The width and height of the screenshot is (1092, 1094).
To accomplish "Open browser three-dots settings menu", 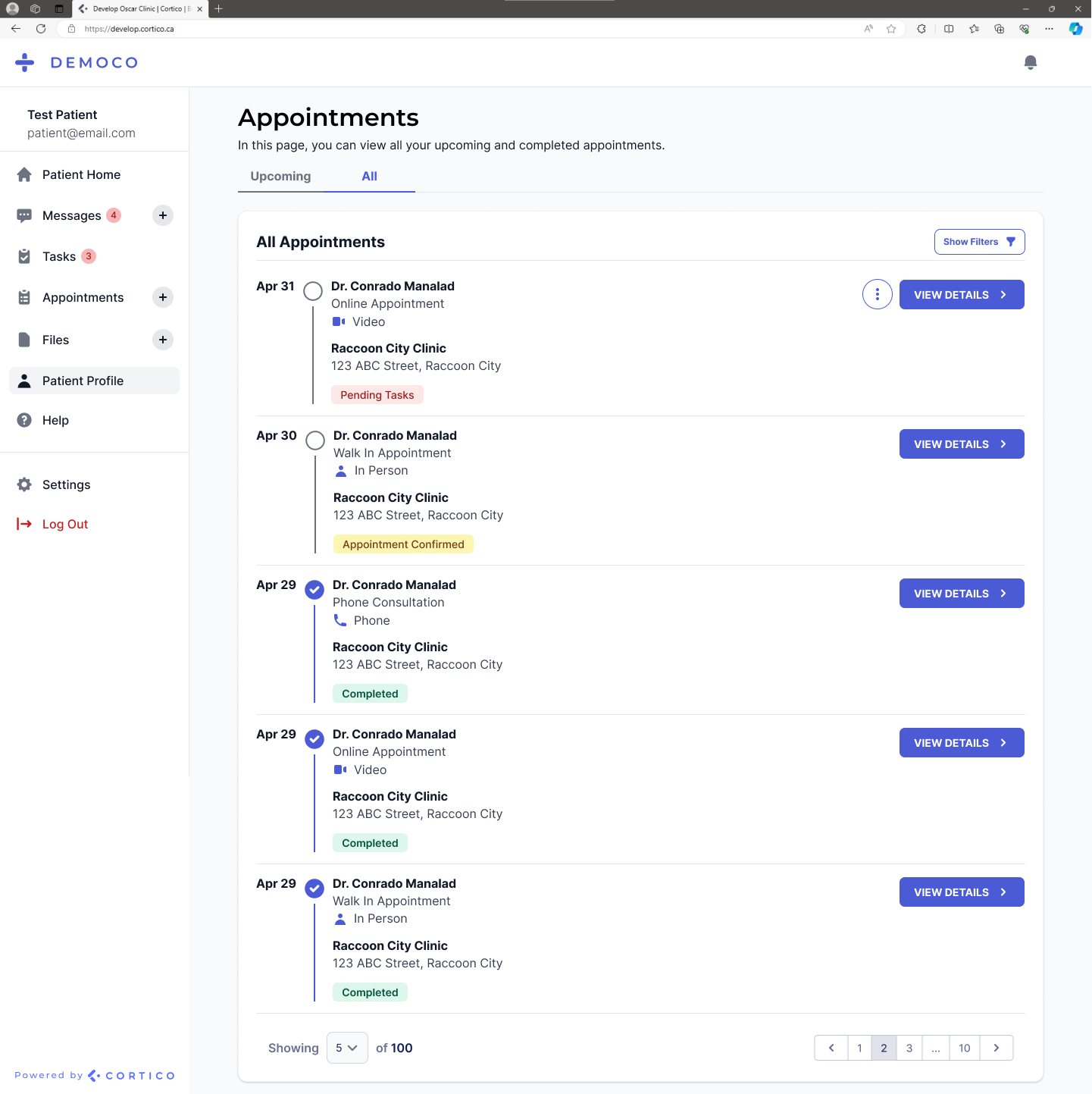I will click(1049, 29).
